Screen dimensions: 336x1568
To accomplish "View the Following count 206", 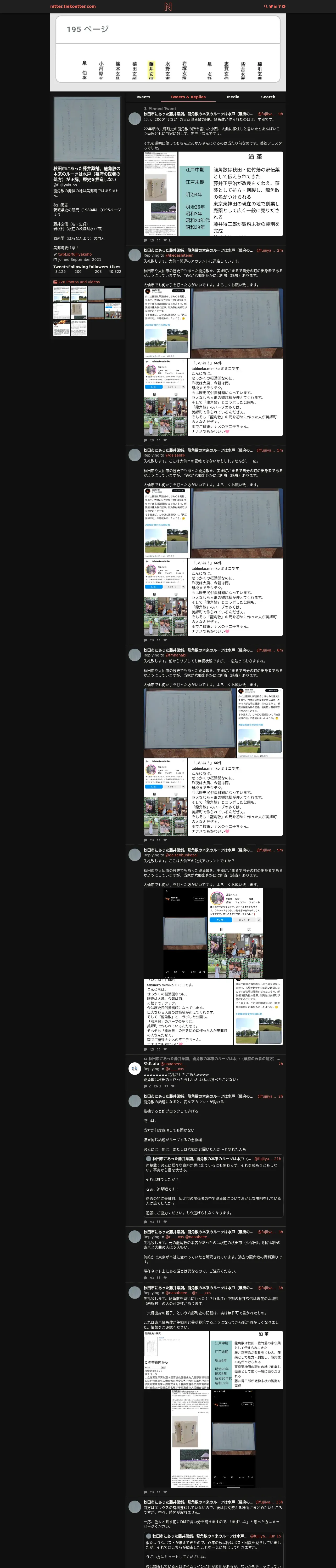I will [77, 272].
